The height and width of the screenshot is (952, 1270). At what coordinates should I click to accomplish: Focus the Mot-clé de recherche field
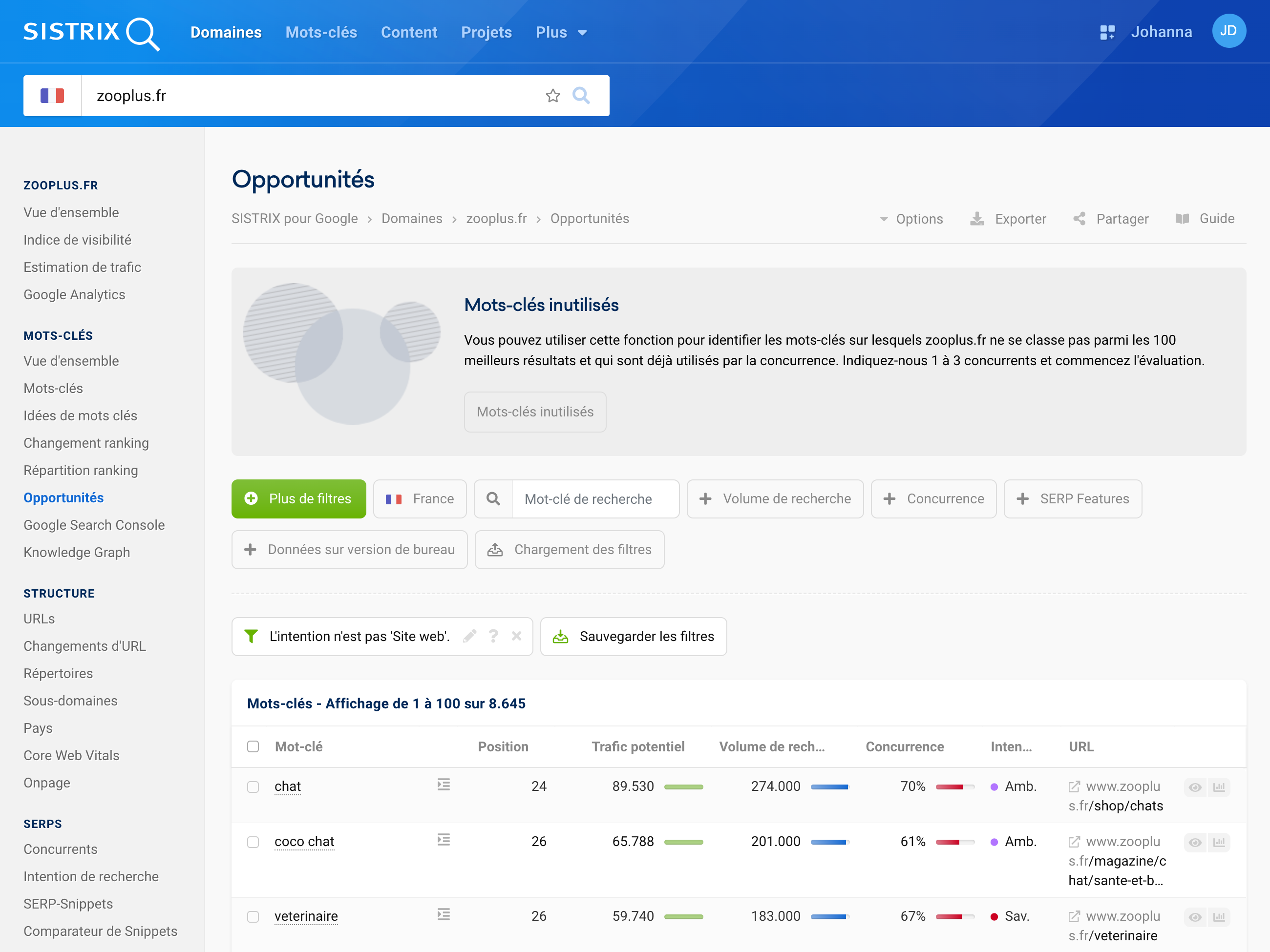coord(595,498)
